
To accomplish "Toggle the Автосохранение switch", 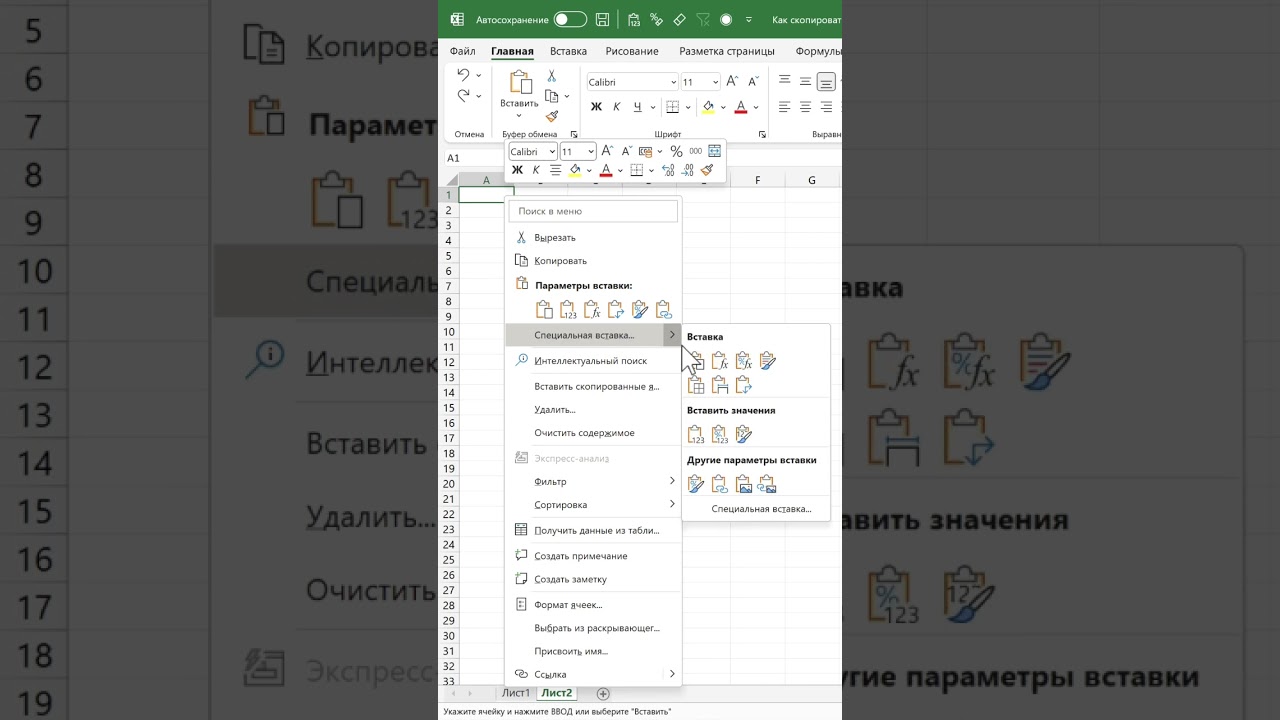I will (x=570, y=19).
